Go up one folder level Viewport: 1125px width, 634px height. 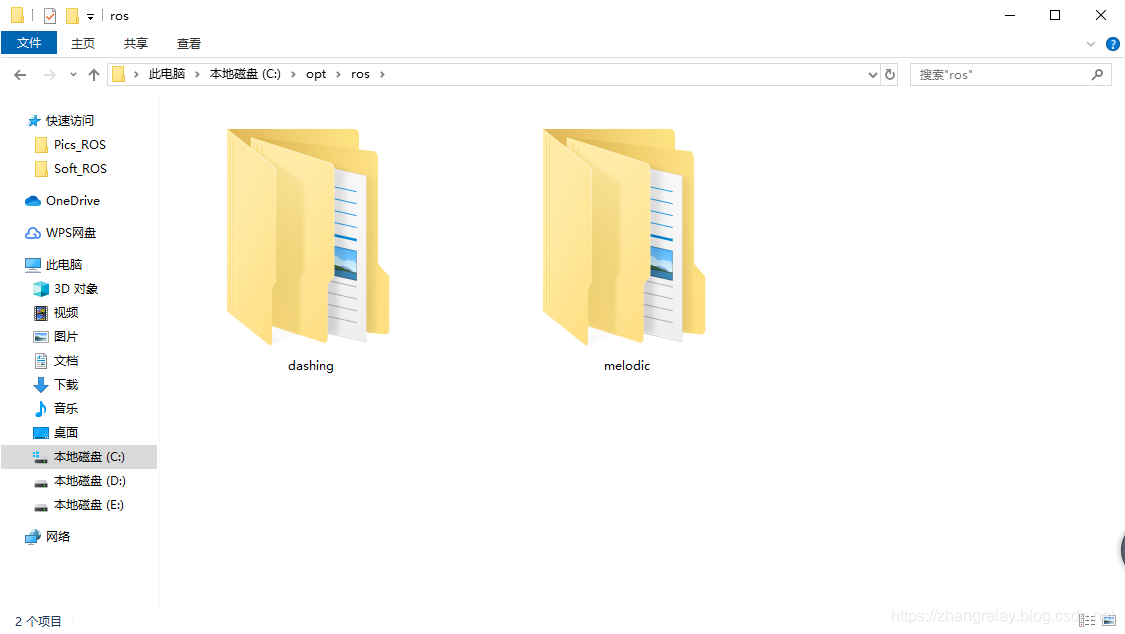coord(93,75)
